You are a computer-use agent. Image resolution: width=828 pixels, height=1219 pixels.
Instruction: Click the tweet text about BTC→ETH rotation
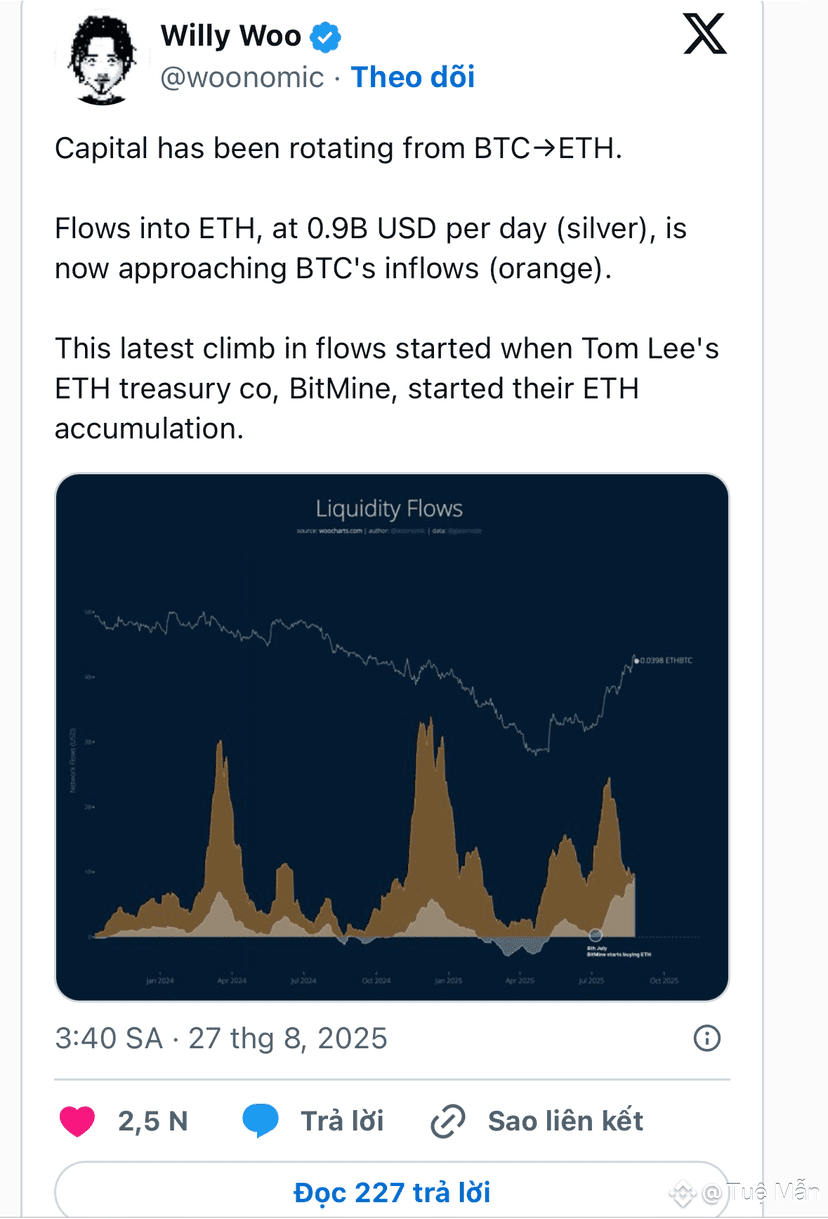pos(339,149)
